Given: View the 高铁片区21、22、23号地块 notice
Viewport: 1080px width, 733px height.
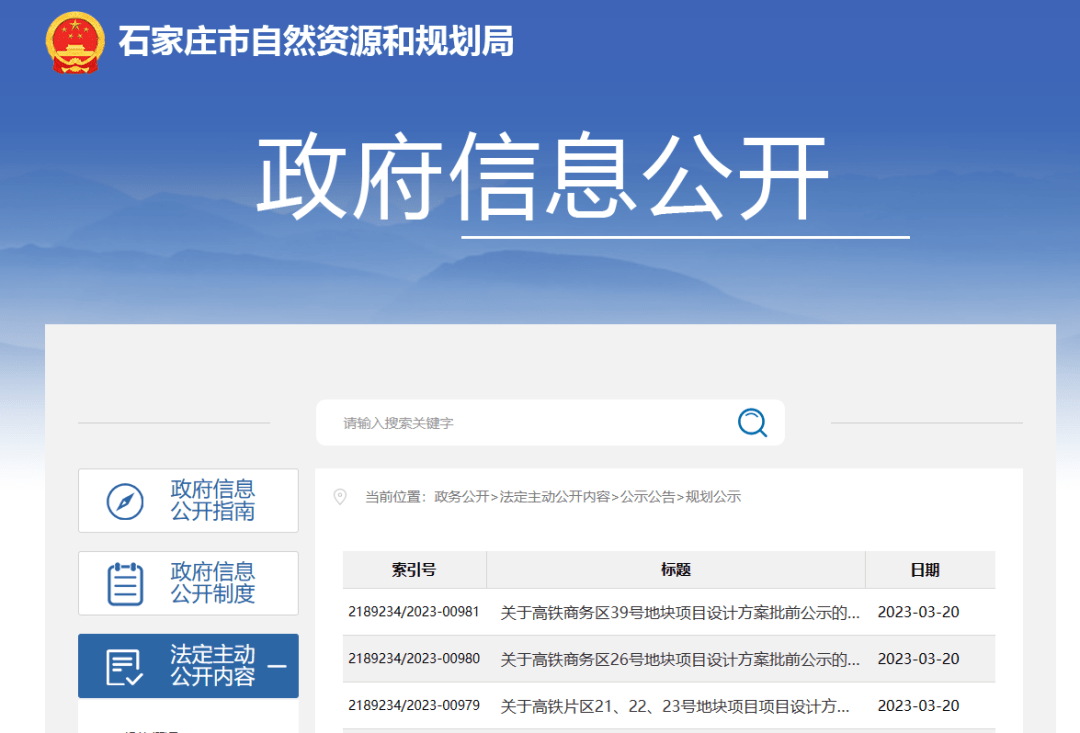Looking at the screenshot, I should tap(675, 706).
